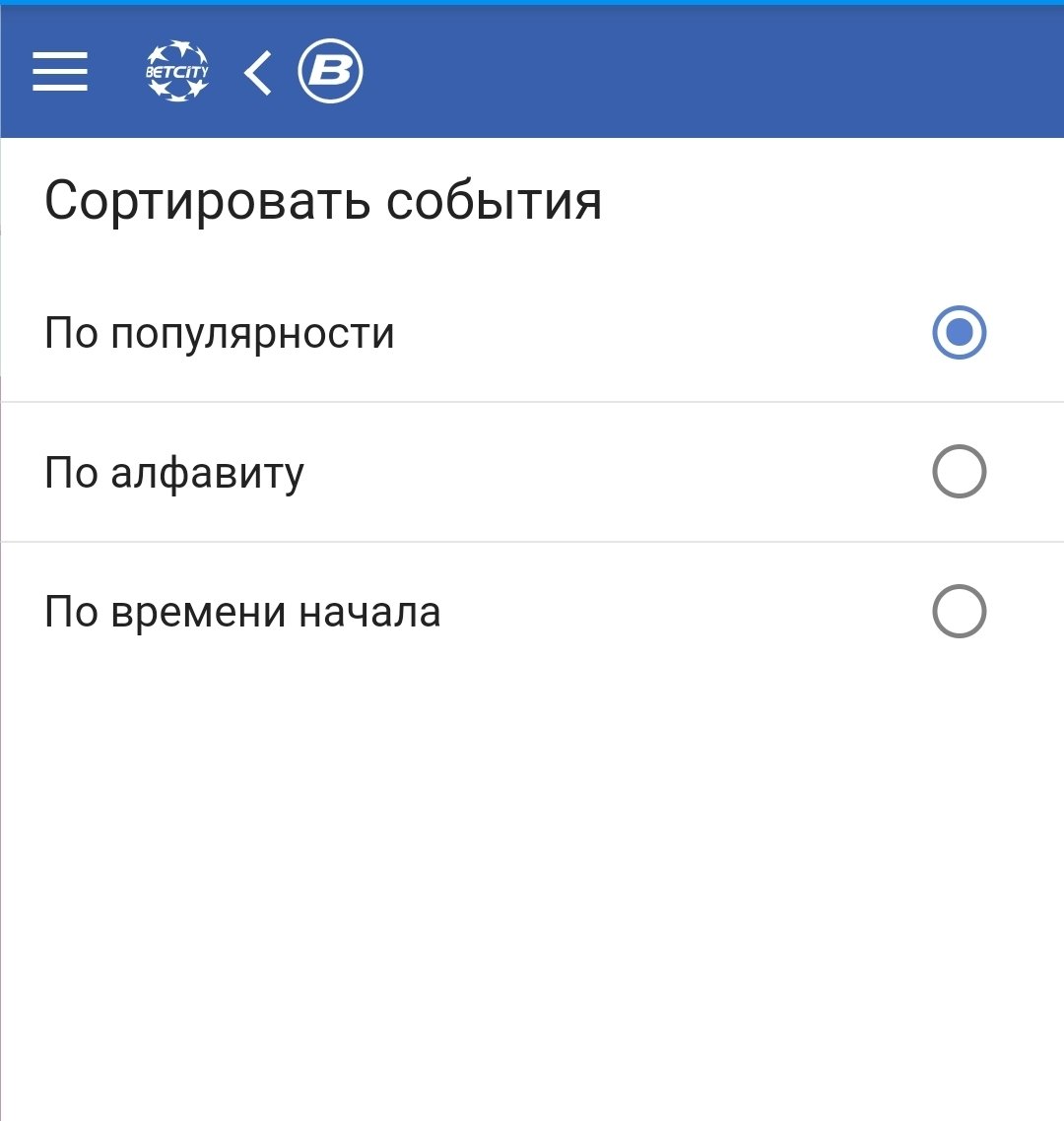The width and height of the screenshot is (1064, 1121).
Task: Enable the По алфавиту radio button
Action: 959,473
